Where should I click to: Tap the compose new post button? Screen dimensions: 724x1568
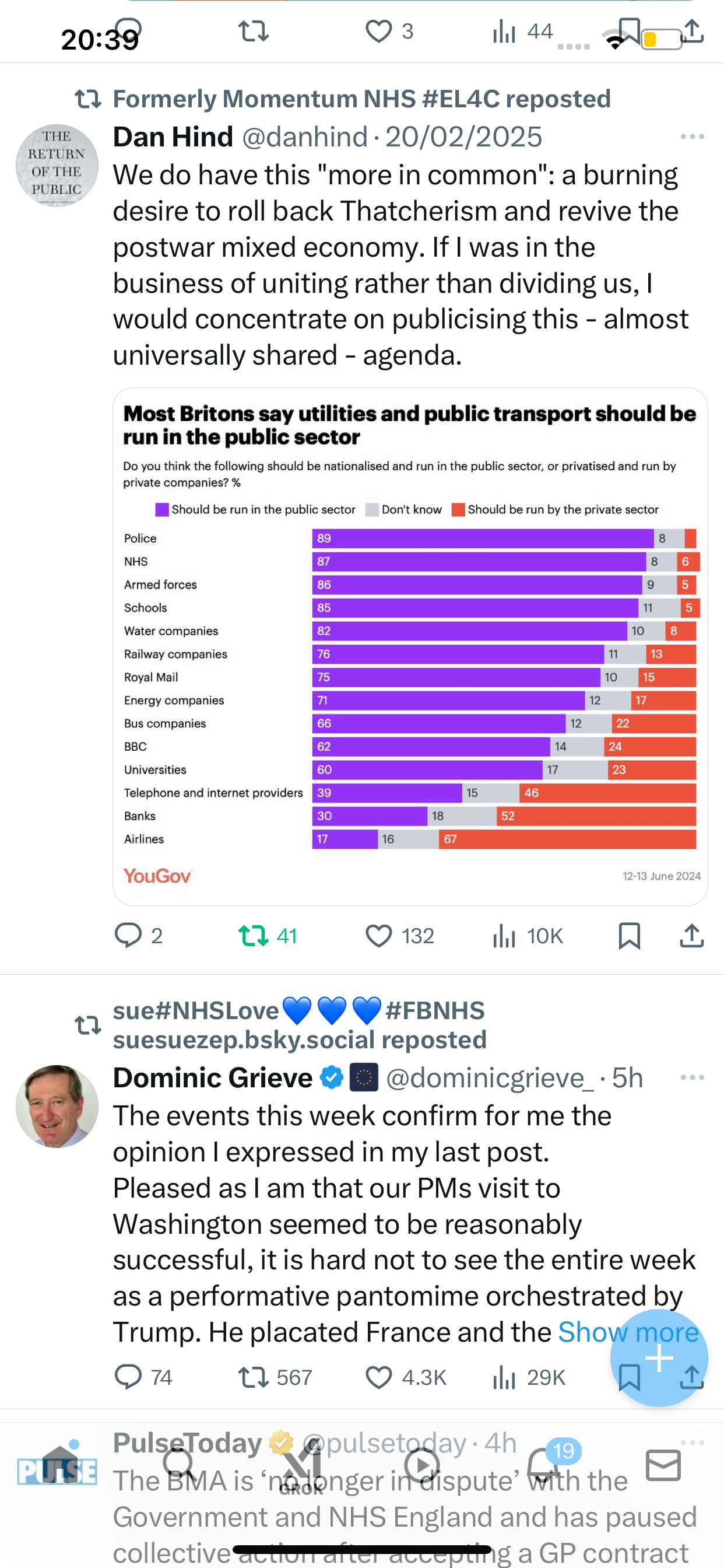click(x=659, y=1357)
